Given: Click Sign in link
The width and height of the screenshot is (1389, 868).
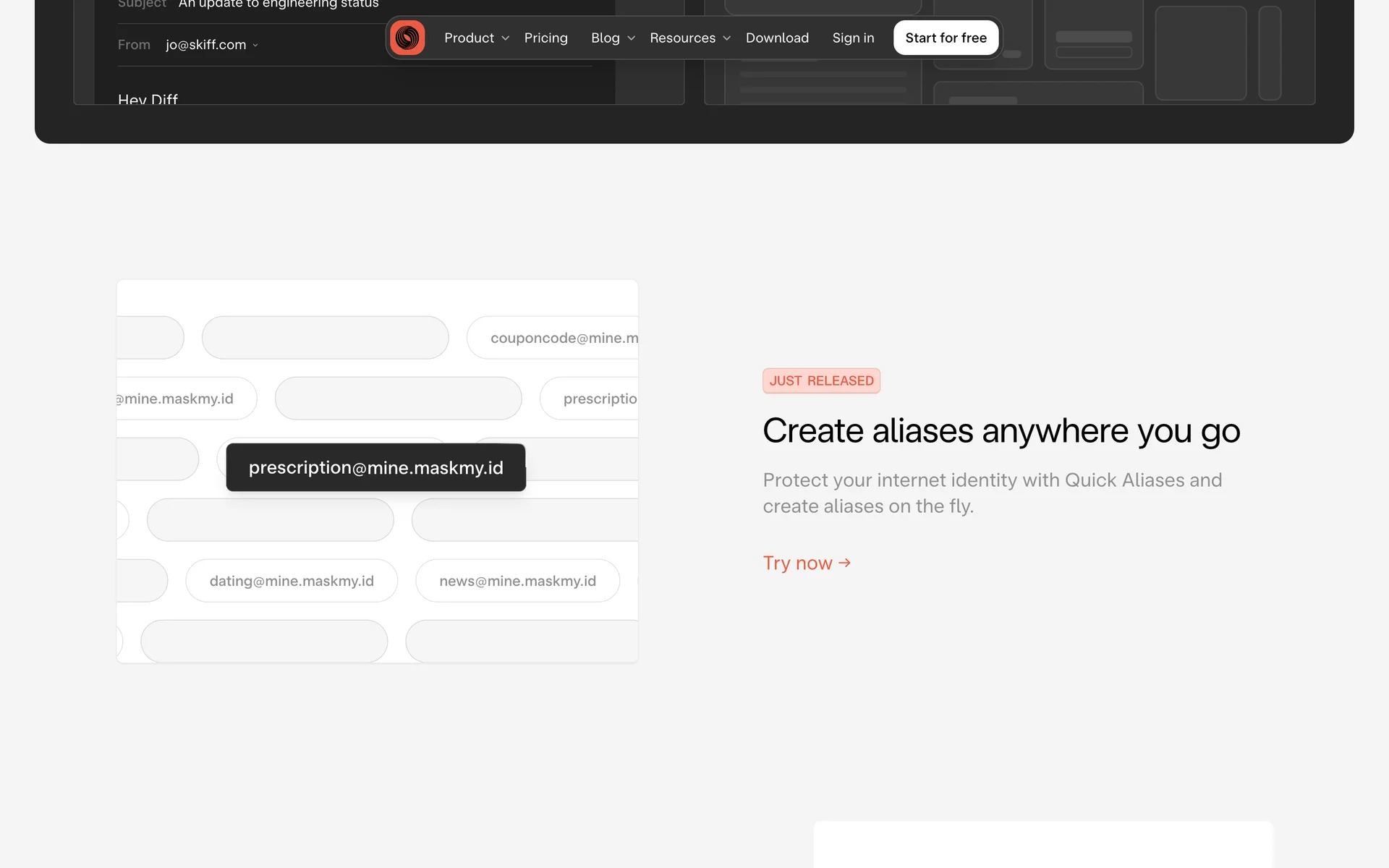Looking at the screenshot, I should (853, 38).
